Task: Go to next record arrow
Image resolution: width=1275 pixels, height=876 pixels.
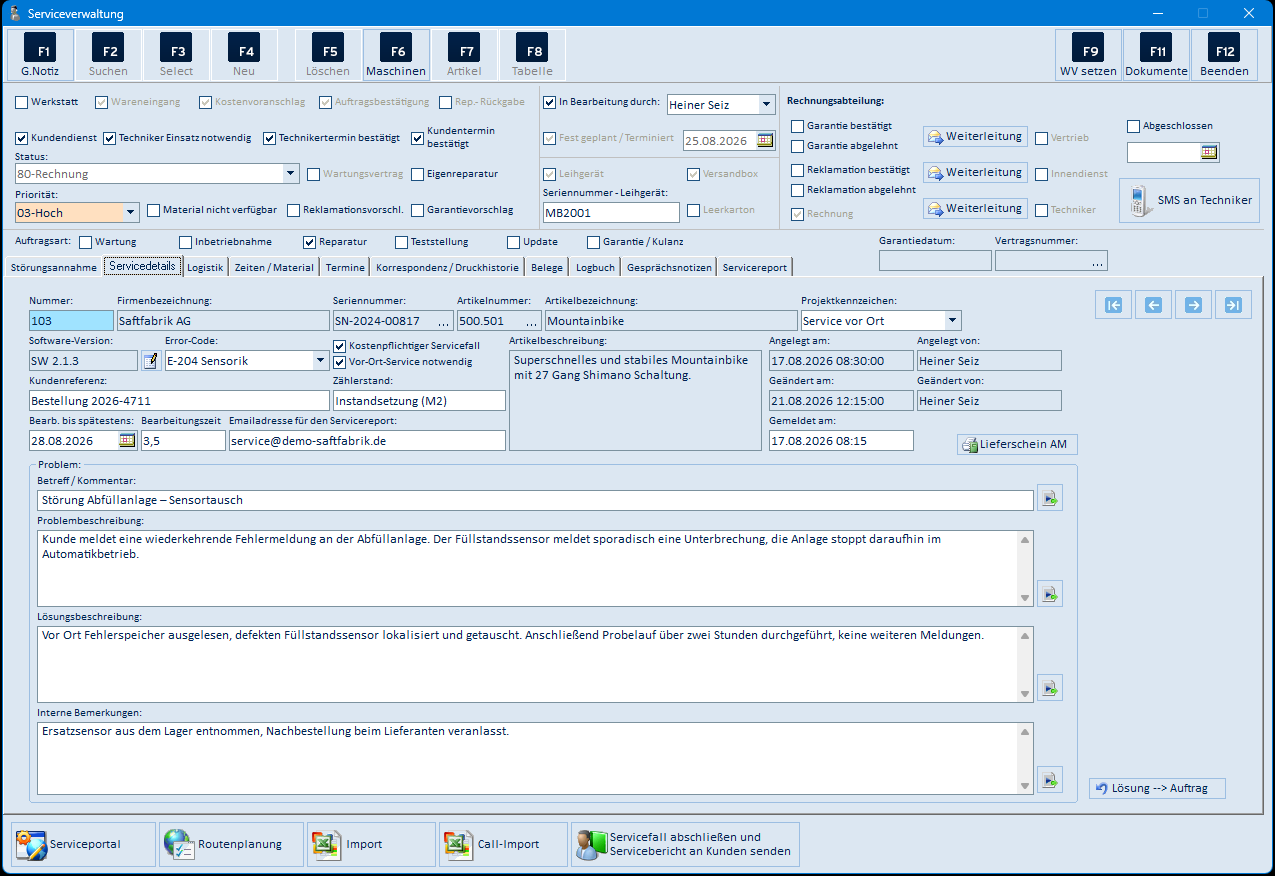Action: point(1194,305)
